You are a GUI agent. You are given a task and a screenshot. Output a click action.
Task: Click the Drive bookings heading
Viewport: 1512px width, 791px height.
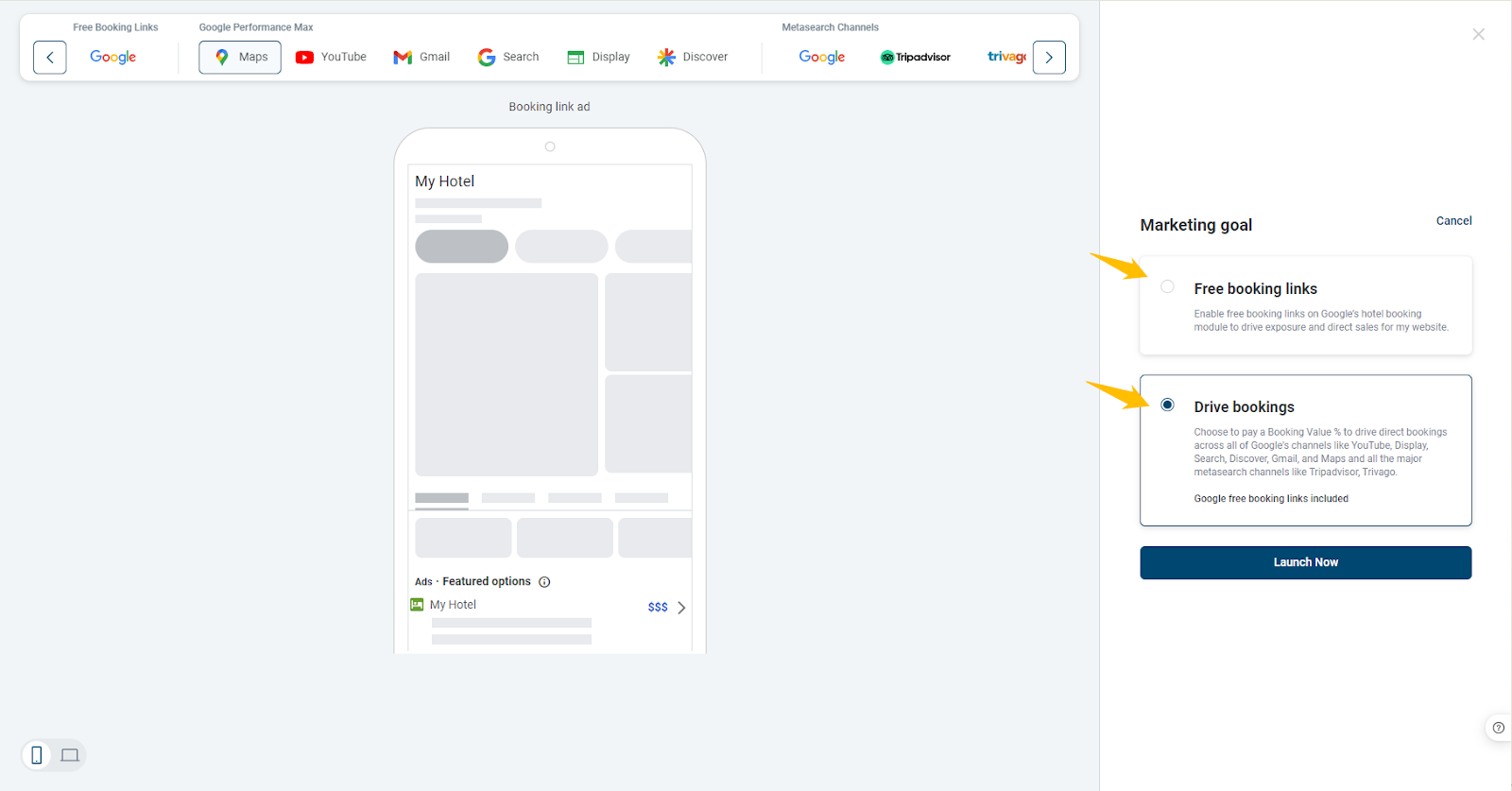click(1244, 407)
